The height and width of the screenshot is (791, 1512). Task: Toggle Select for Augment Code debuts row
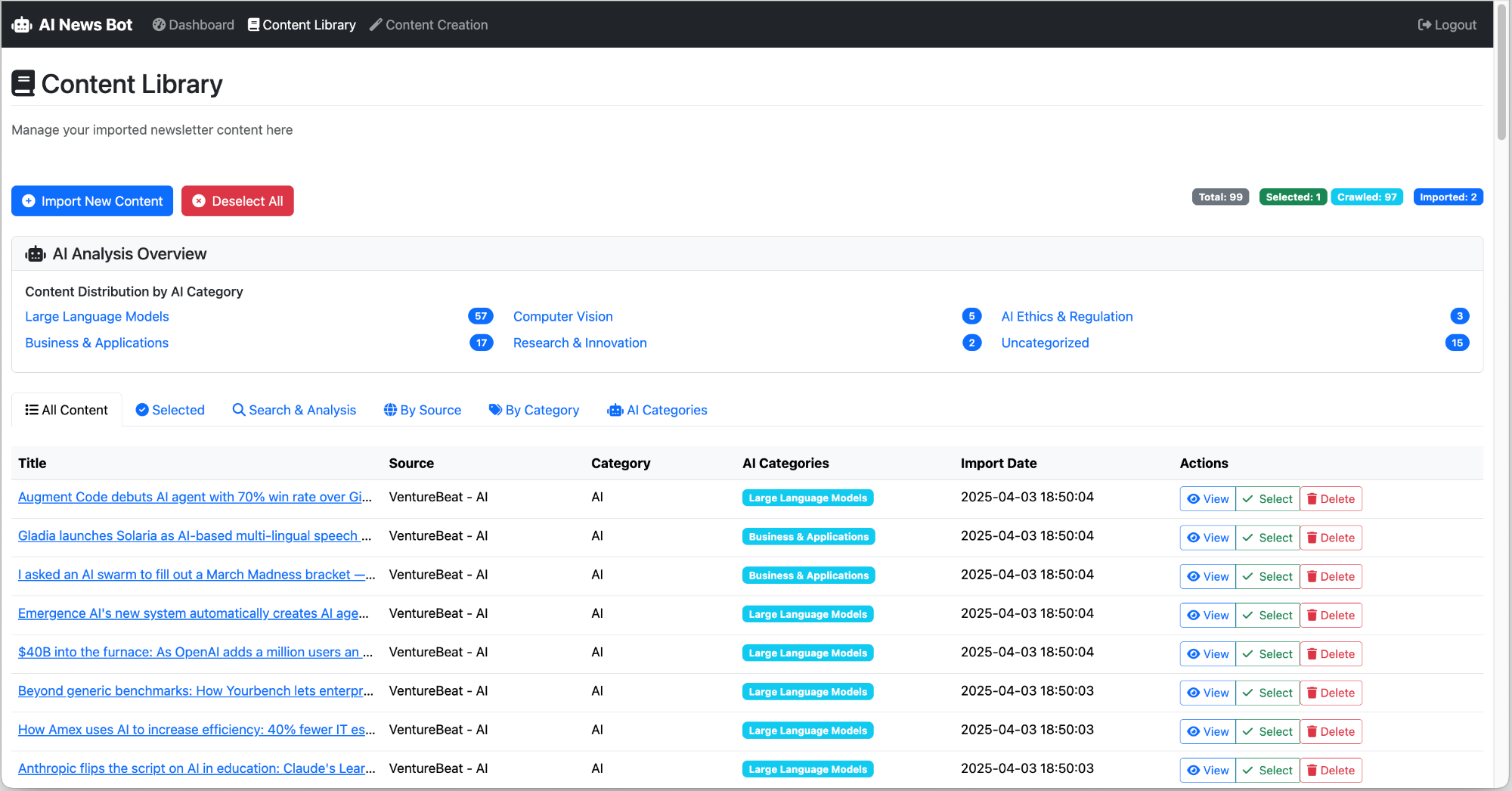(1268, 499)
